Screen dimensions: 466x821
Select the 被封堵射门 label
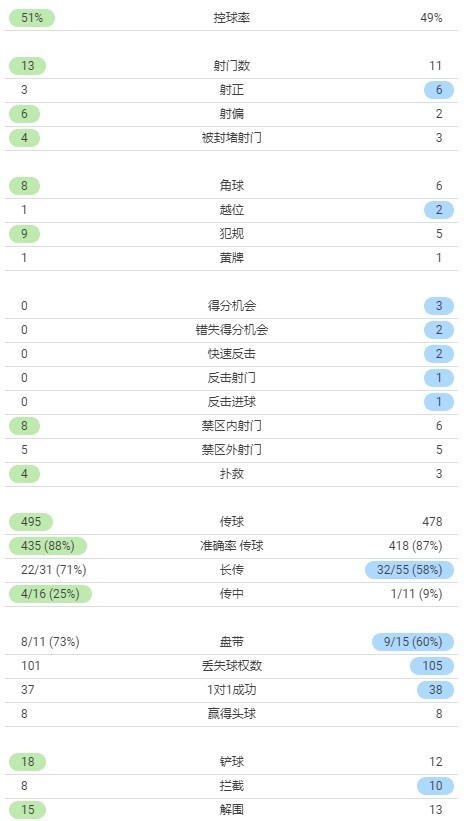[232, 138]
